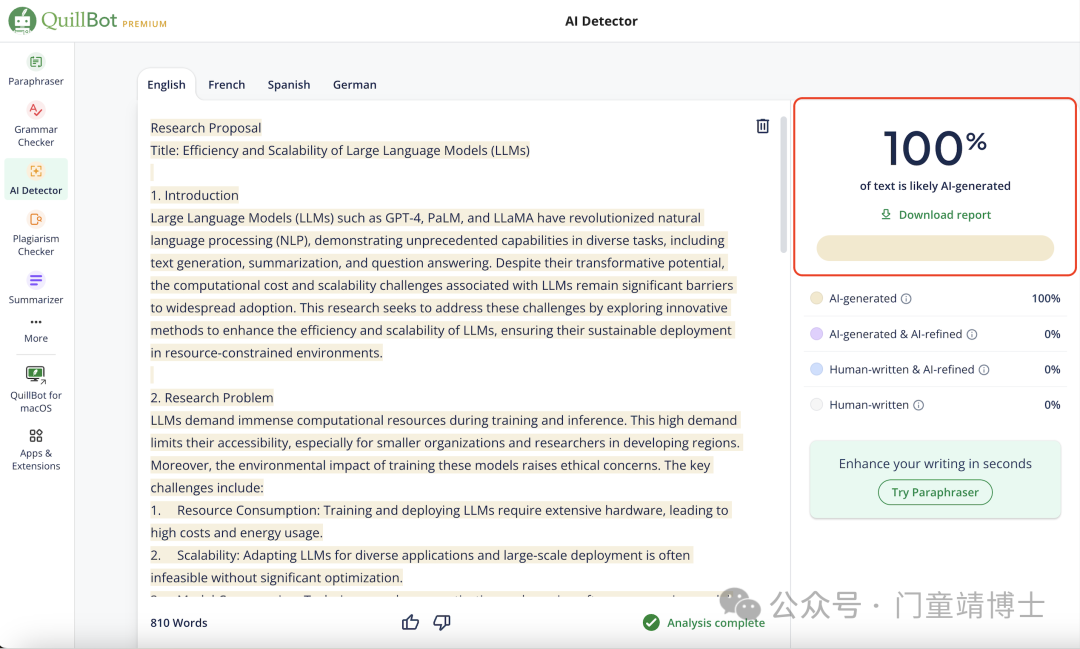Click the 'challenges include:' line
The image size is (1080, 649).
tap(207, 488)
